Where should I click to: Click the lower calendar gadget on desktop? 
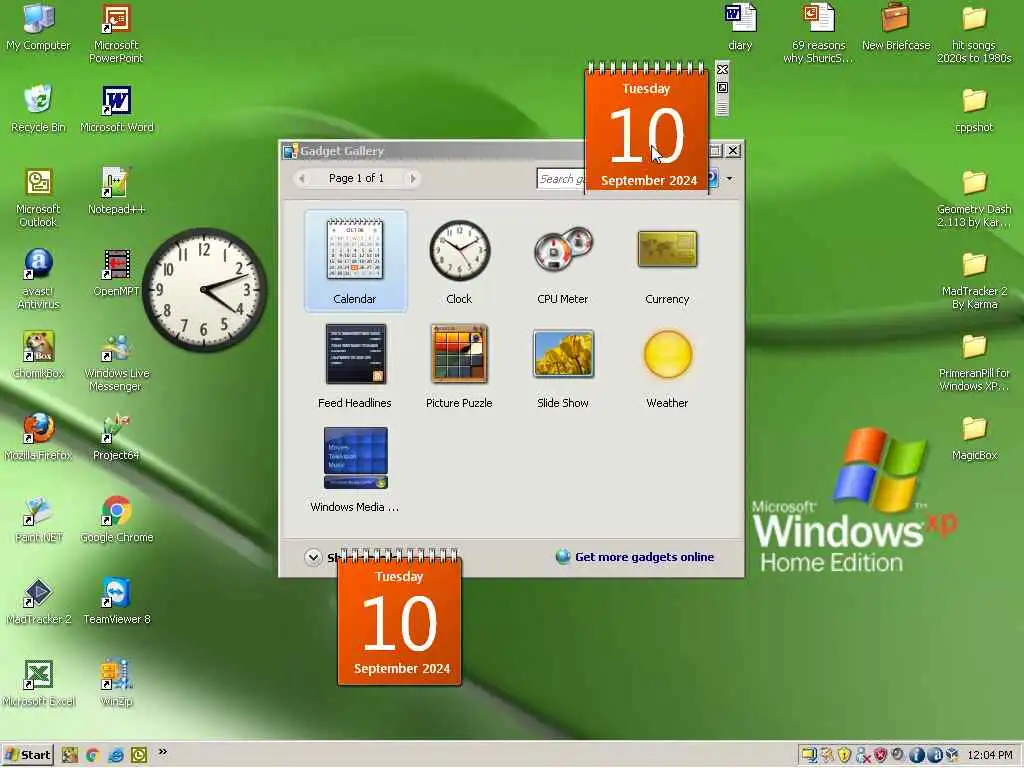point(400,617)
